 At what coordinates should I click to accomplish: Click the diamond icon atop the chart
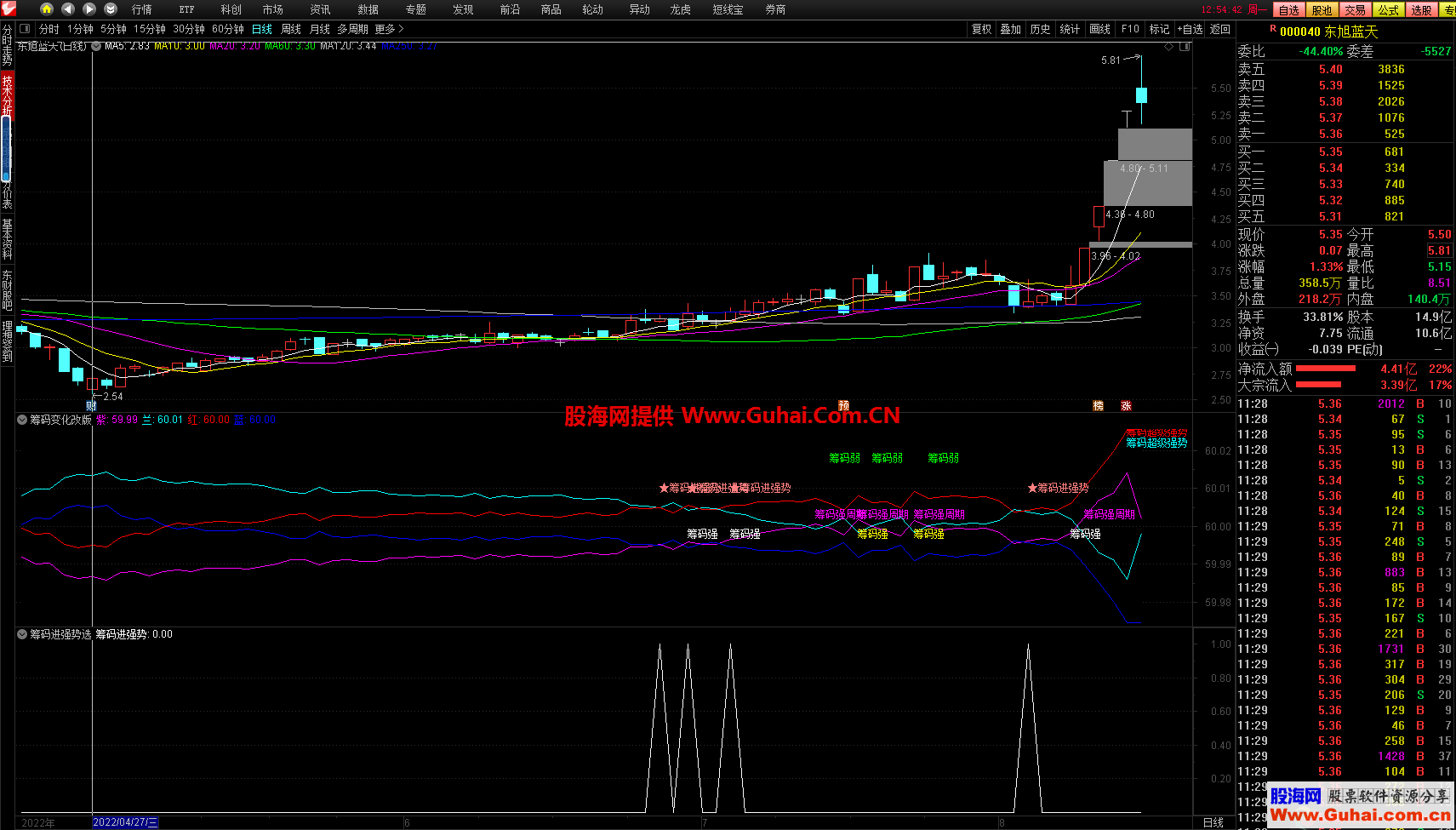pos(1168,46)
